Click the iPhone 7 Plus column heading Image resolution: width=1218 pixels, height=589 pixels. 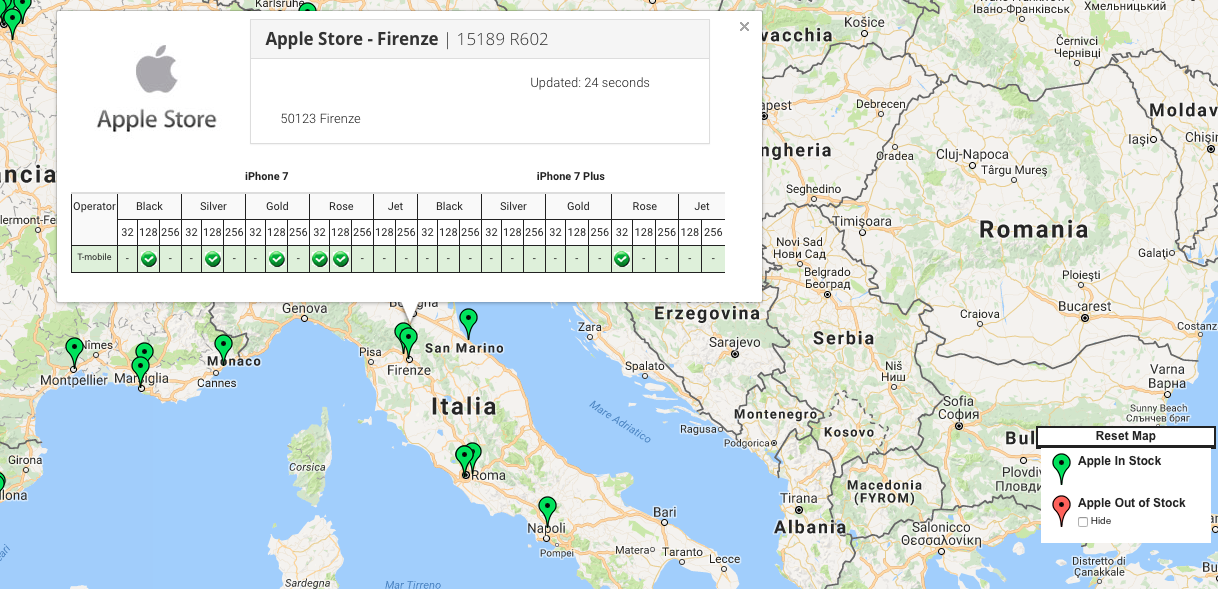(x=570, y=176)
